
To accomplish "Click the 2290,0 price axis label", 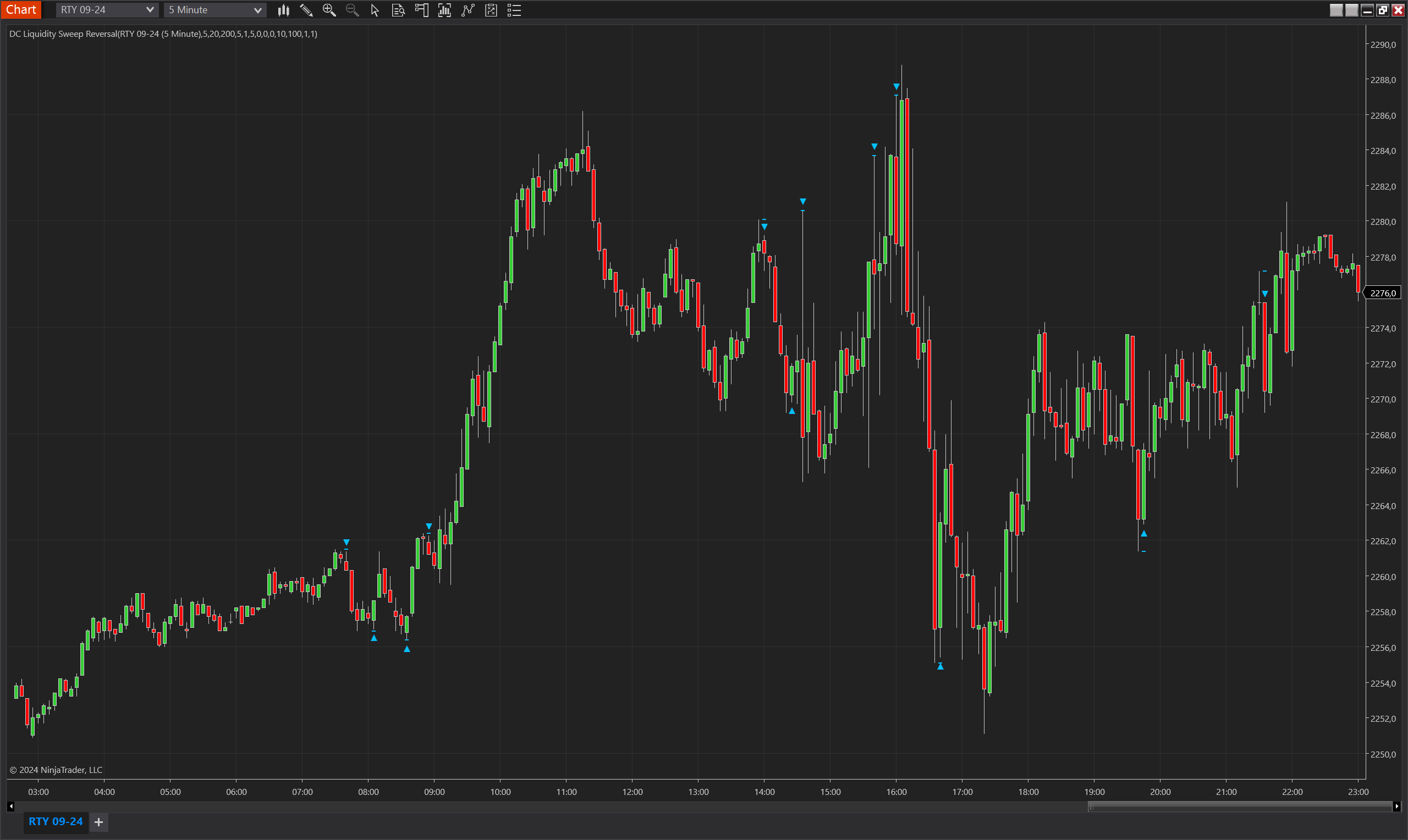I will coord(1383,45).
